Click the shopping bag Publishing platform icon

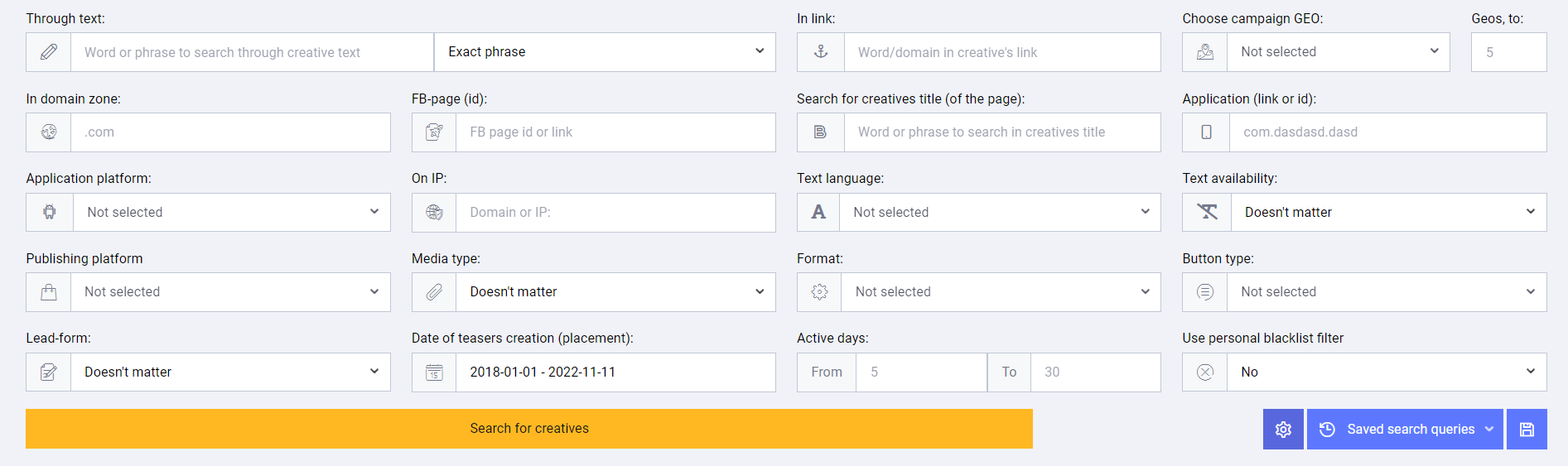click(x=49, y=292)
